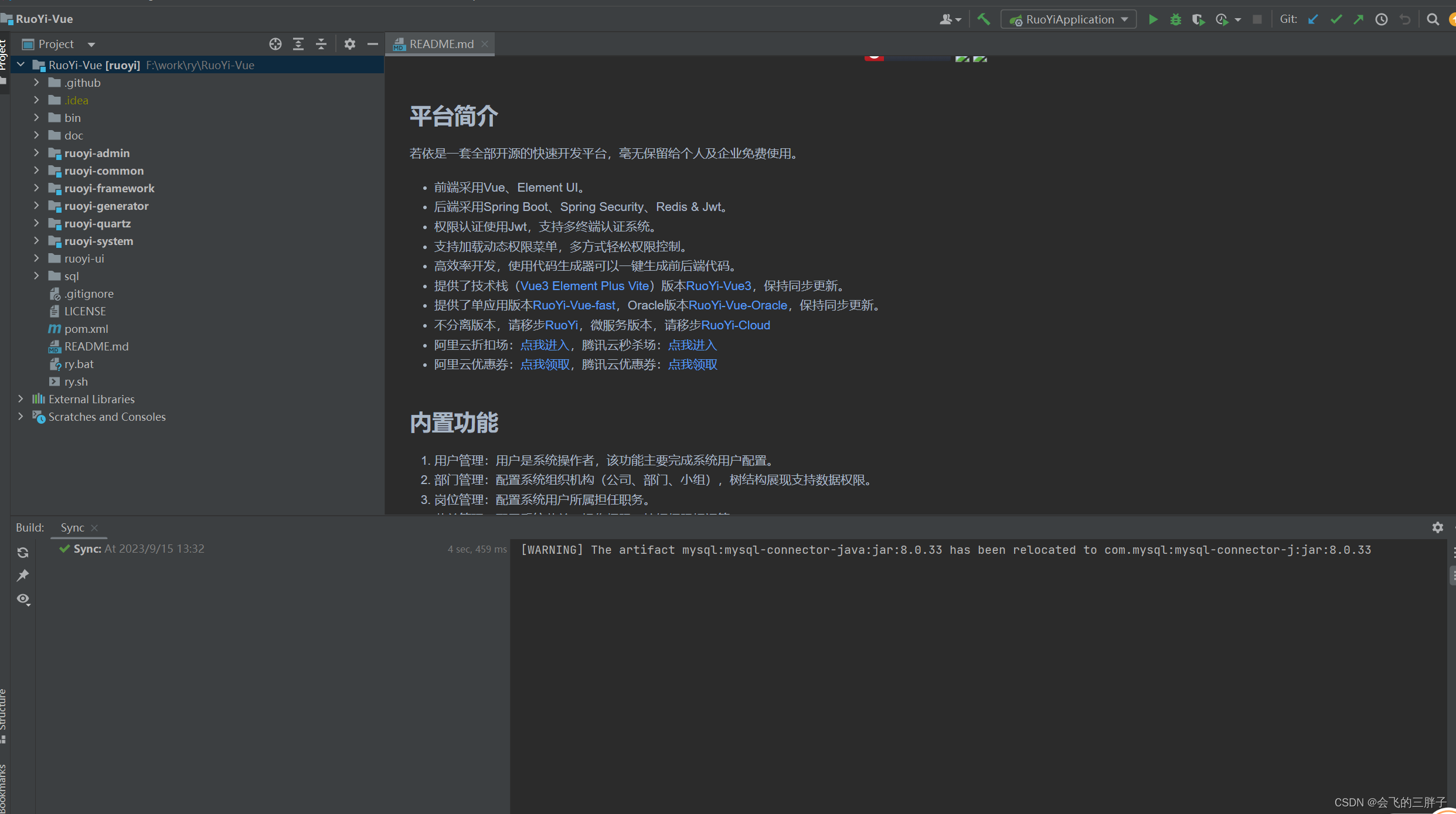The width and height of the screenshot is (1456, 814).
Task: Expand the ruoyi-ui folder
Action: (36, 258)
